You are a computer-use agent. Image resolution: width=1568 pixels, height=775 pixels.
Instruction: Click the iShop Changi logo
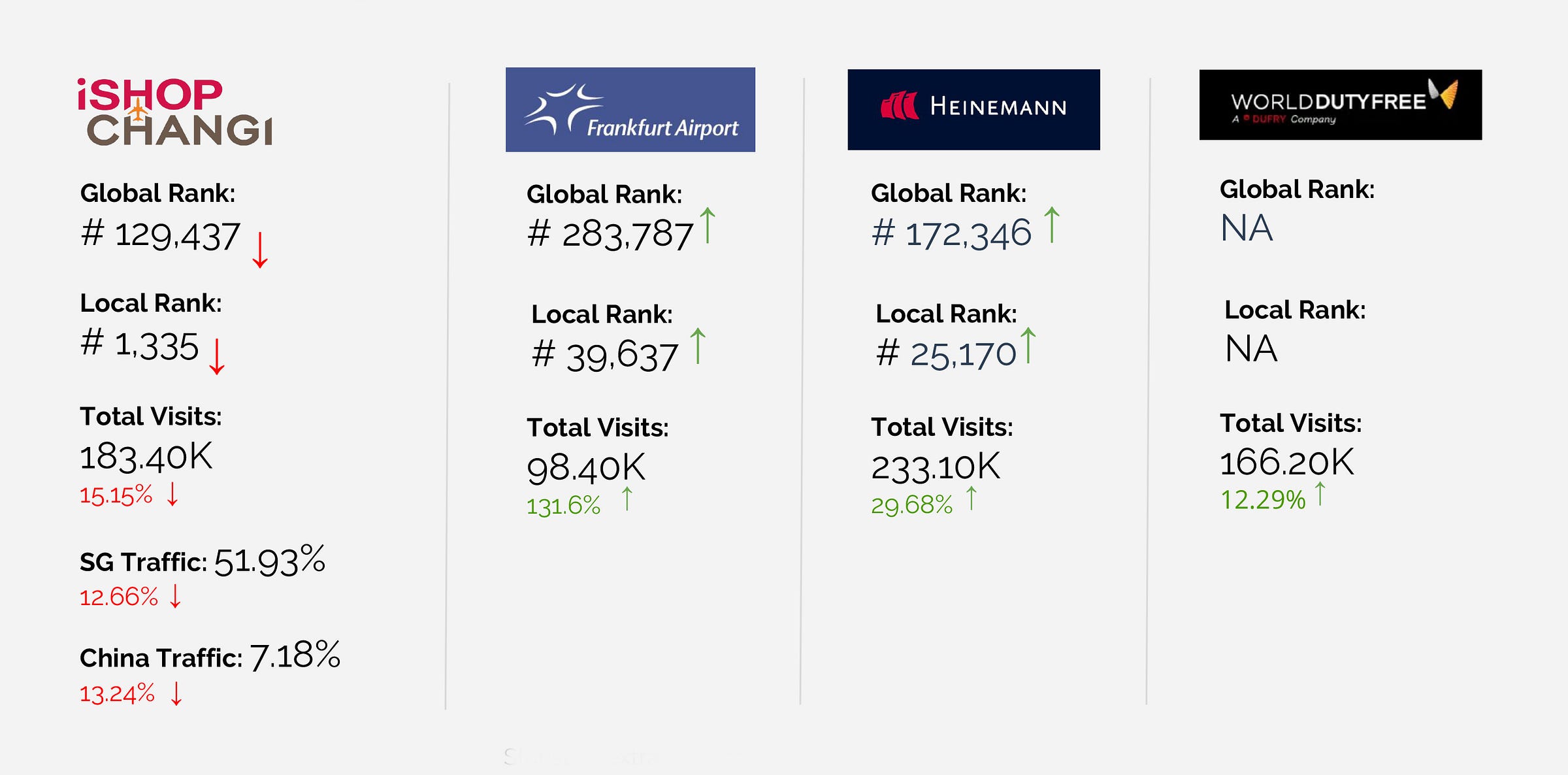pyautogui.click(x=175, y=112)
